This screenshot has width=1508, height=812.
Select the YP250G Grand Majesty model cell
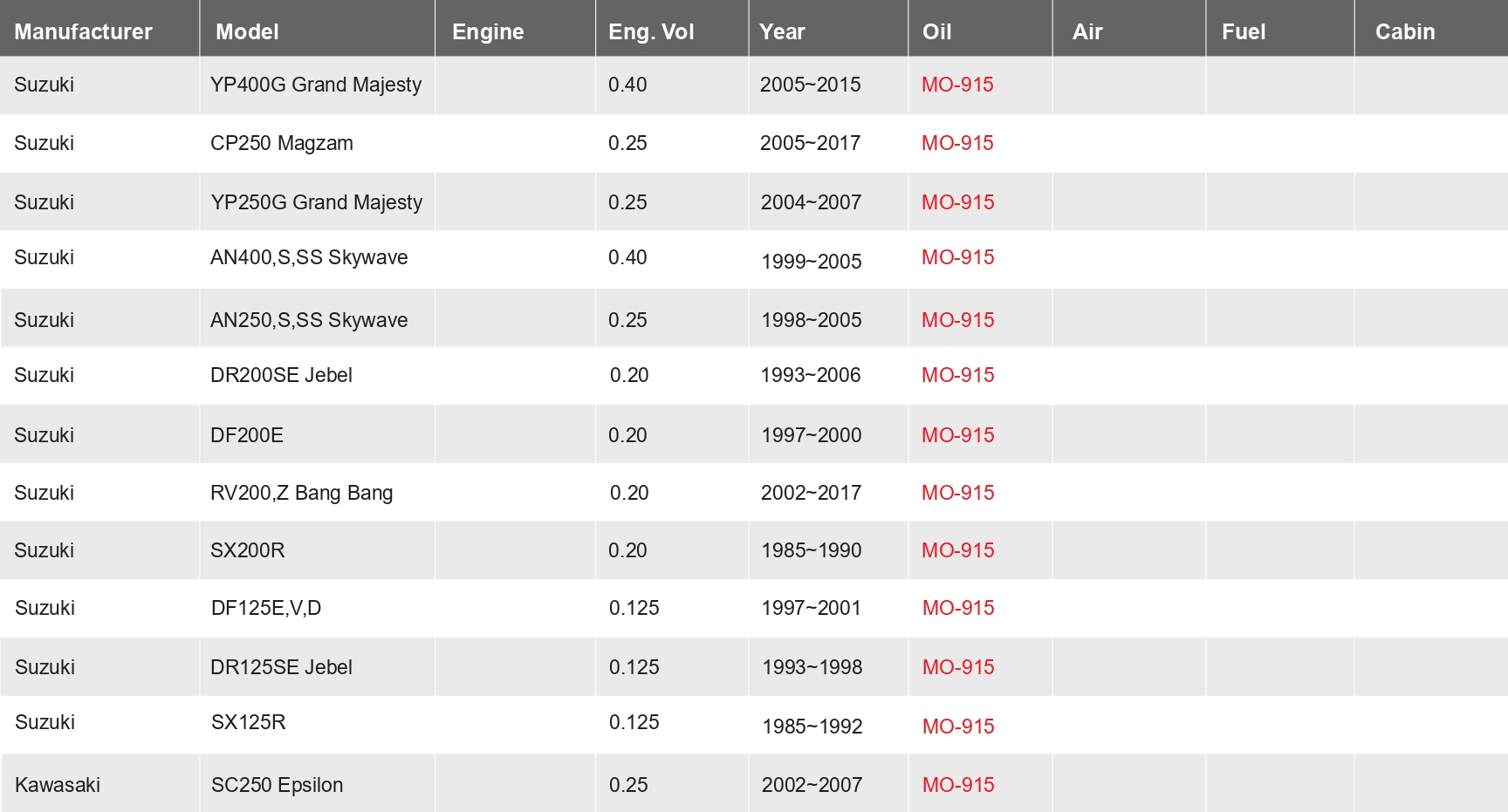pos(316,202)
